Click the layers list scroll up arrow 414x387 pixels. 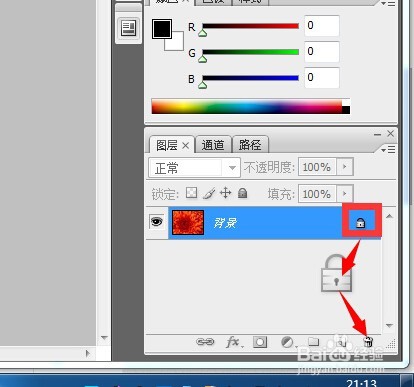click(389, 216)
